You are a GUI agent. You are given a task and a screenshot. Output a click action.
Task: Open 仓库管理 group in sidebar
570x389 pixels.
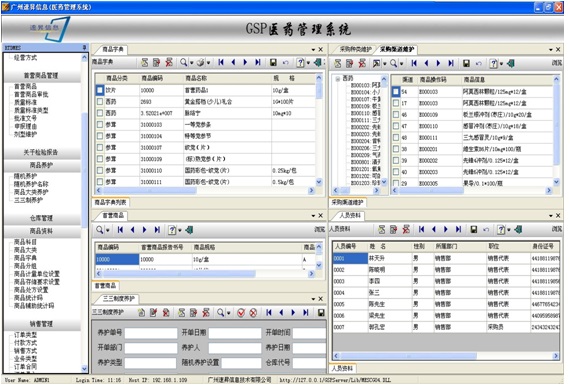click(x=41, y=218)
